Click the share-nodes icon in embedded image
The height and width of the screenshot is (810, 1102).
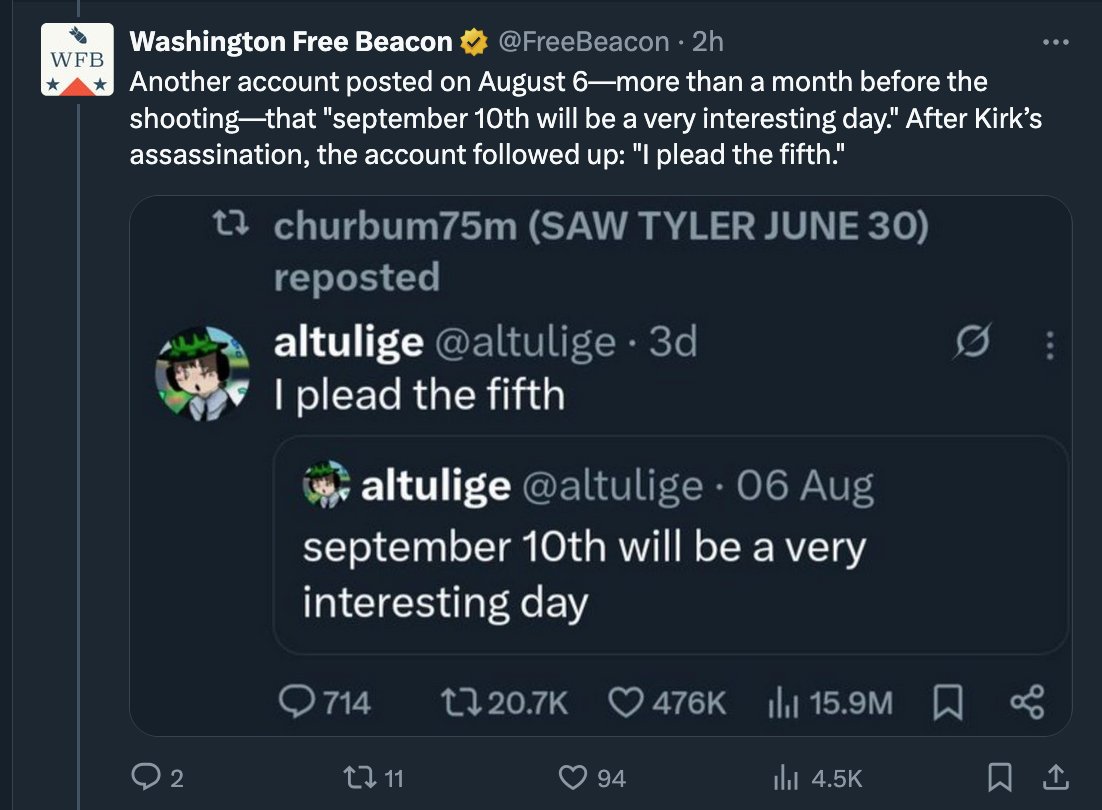click(1028, 702)
